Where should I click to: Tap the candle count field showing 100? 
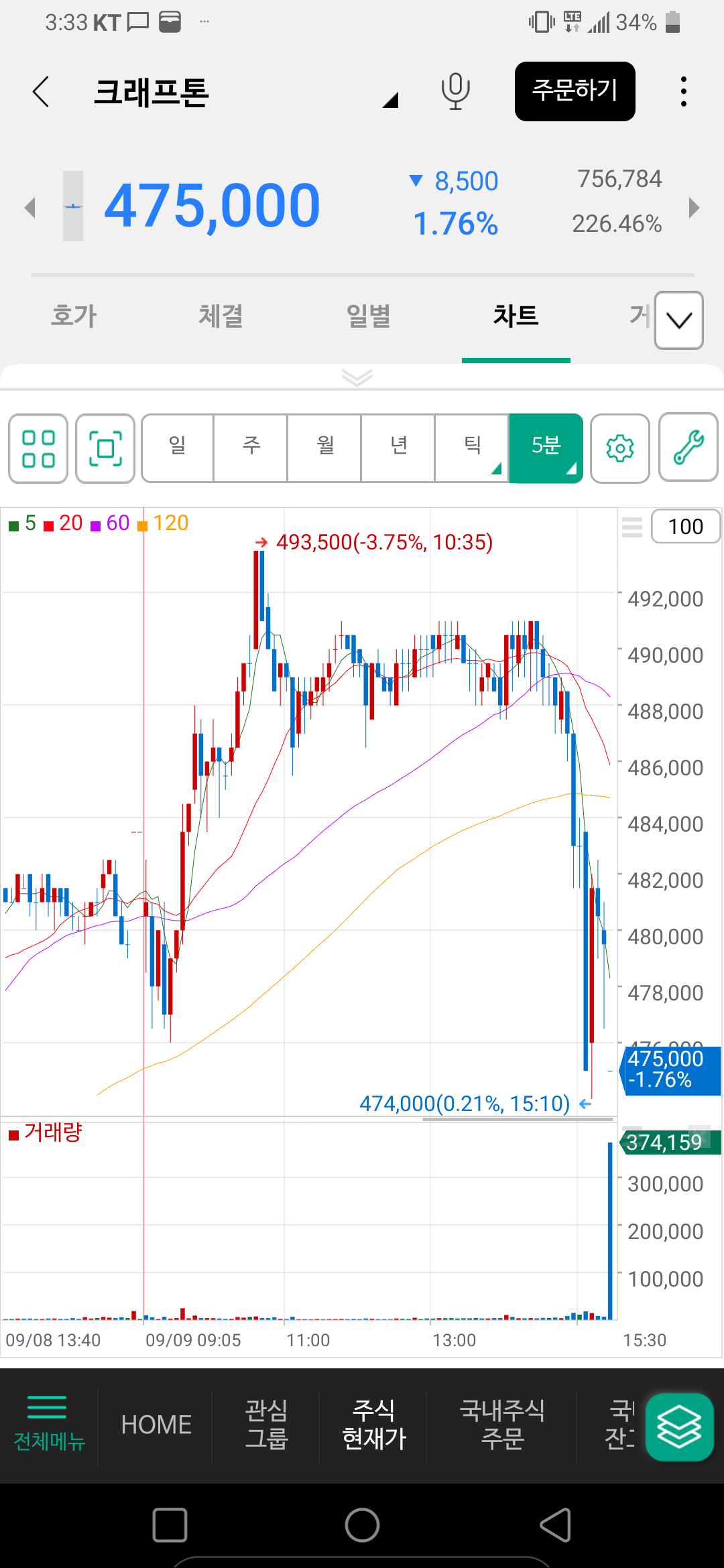(x=685, y=527)
